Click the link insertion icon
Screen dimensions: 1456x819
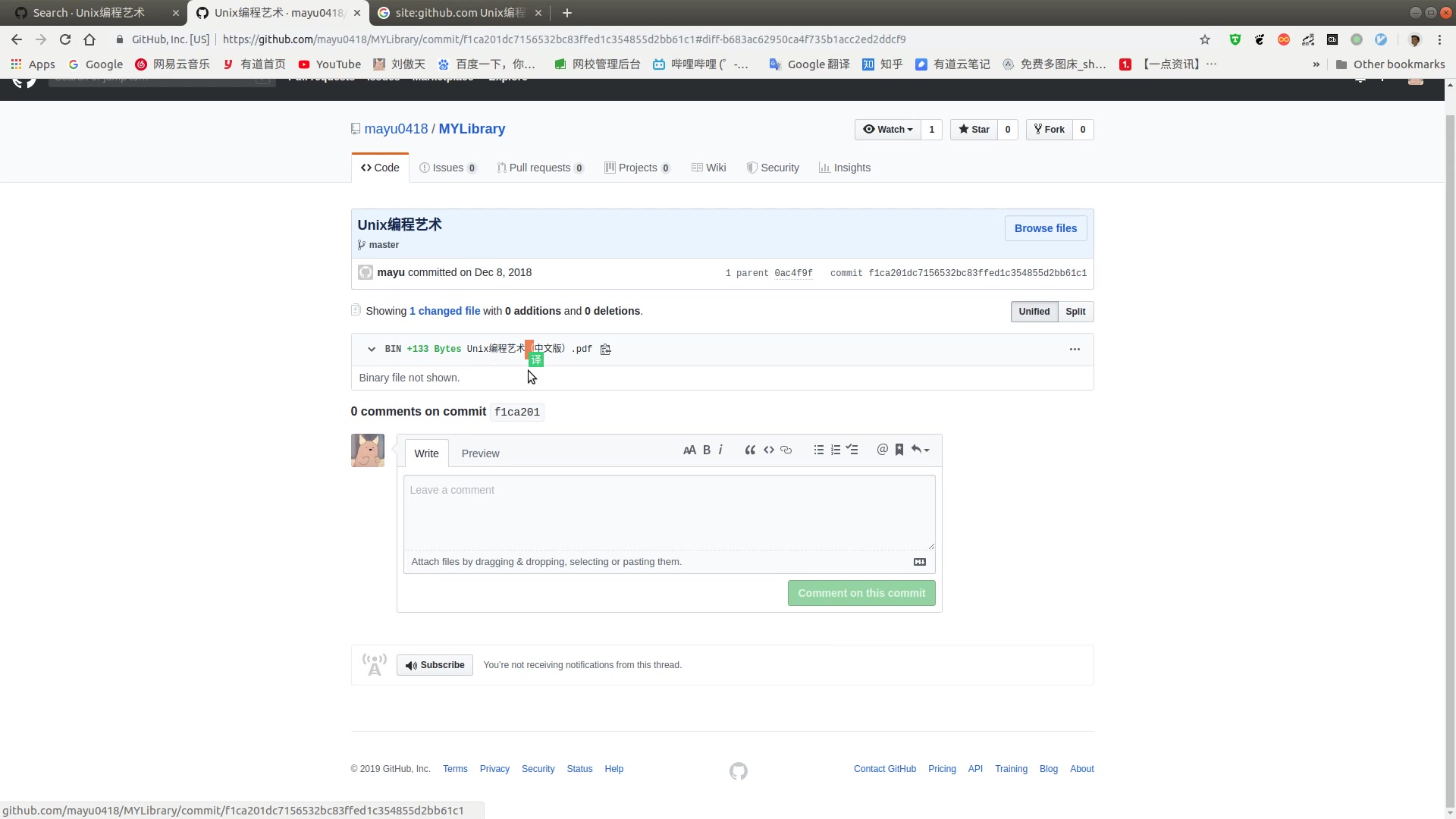click(x=786, y=449)
